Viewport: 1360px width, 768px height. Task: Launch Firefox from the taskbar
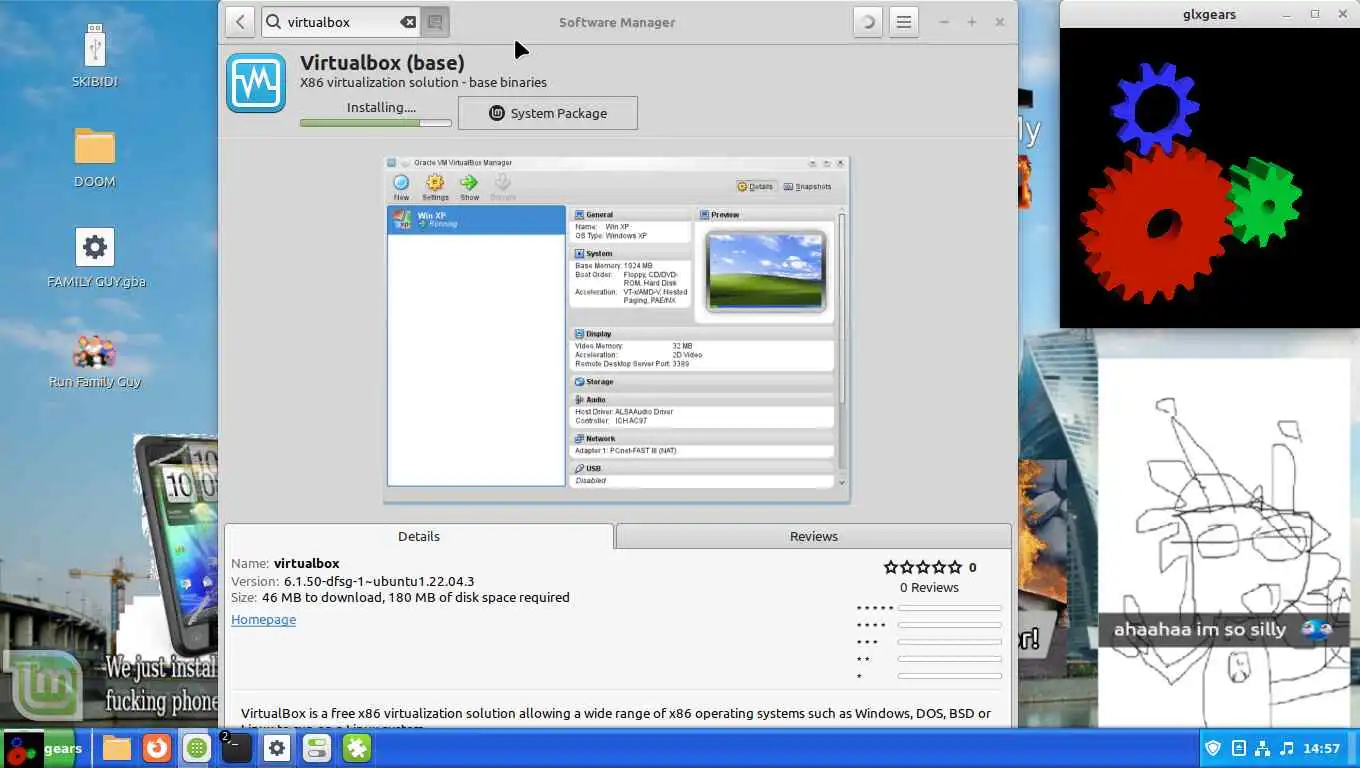(156, 748)
